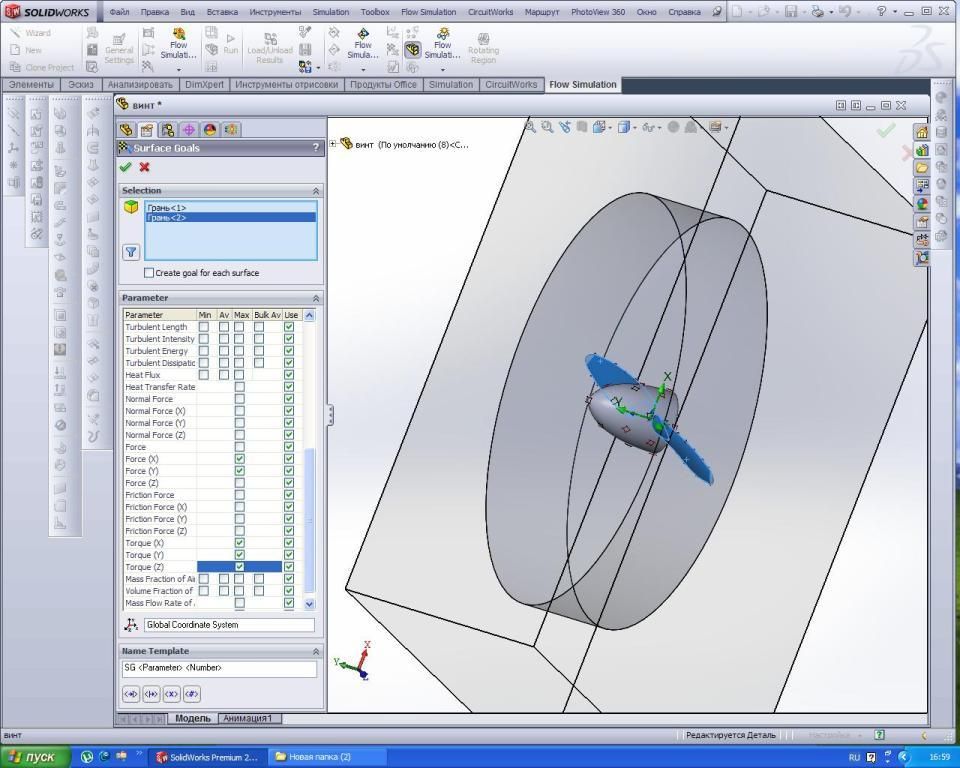Click Rotating Region toolbar icon
This screenshot has height=768, width=960.
click(x=483, y=48)
